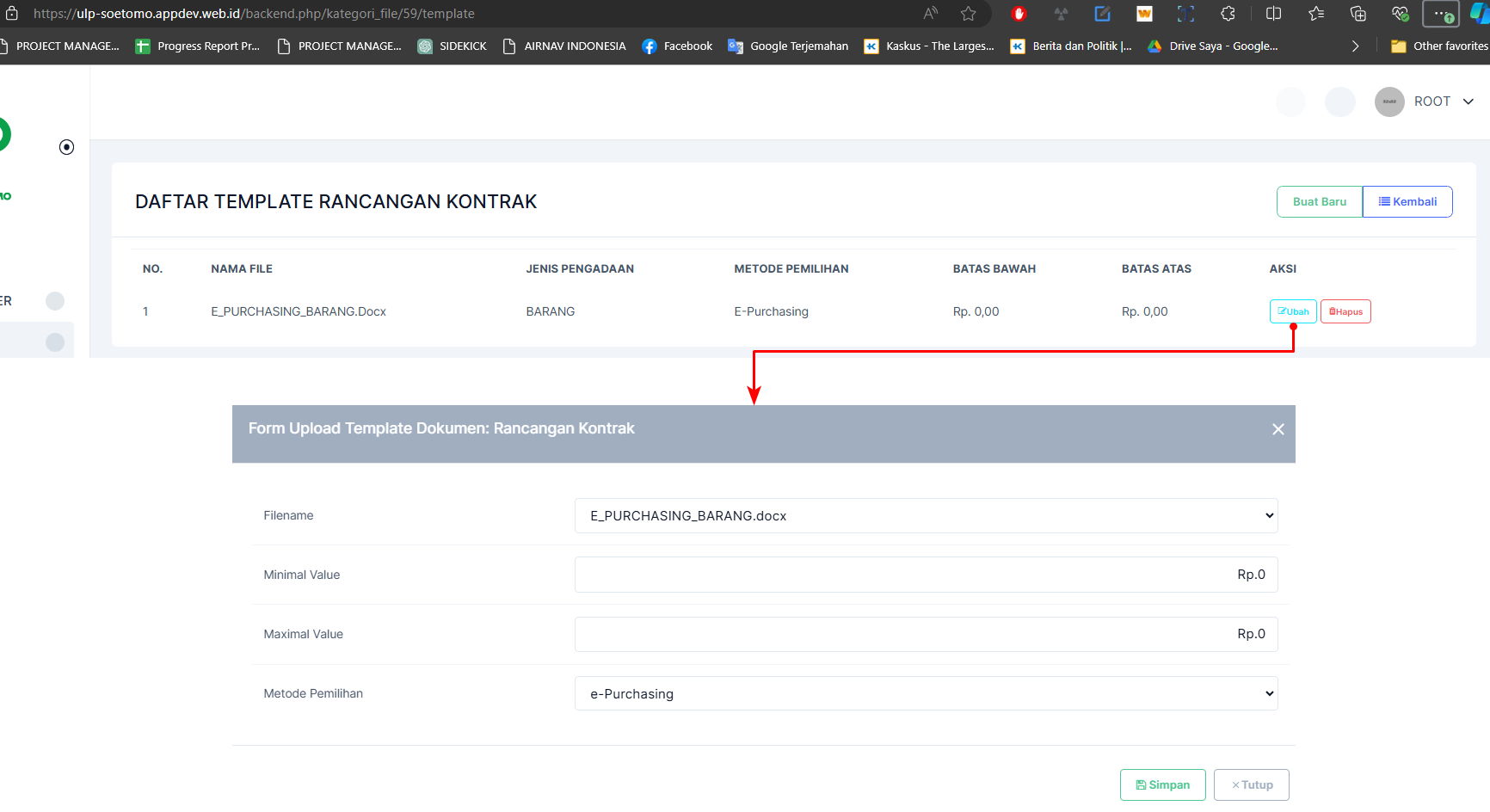Open the Facebook bookmark
The height and width of the screenshot is (812, 1490).
(x=677, y=46)
